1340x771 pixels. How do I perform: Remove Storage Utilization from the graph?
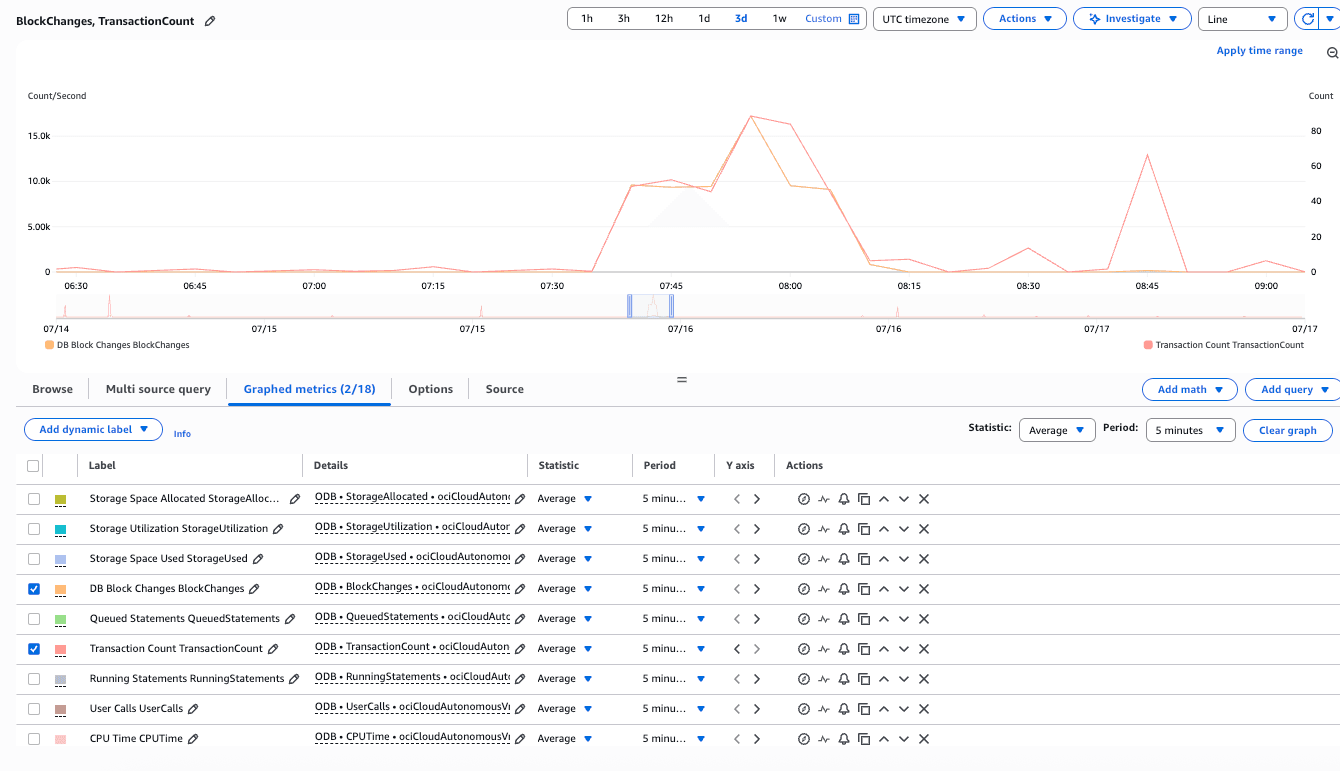(x=922, y=528)
